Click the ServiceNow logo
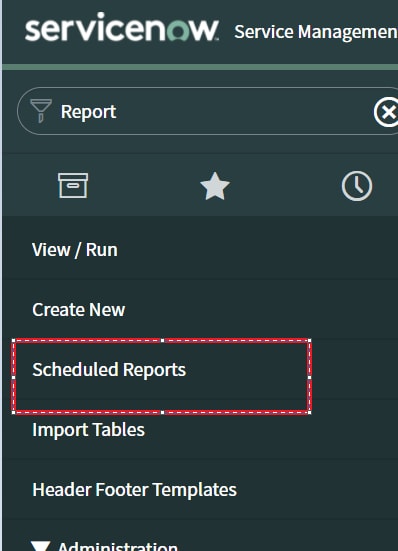Image resolution: width=398 pixels, height=551 pixels. click(122, 27)
